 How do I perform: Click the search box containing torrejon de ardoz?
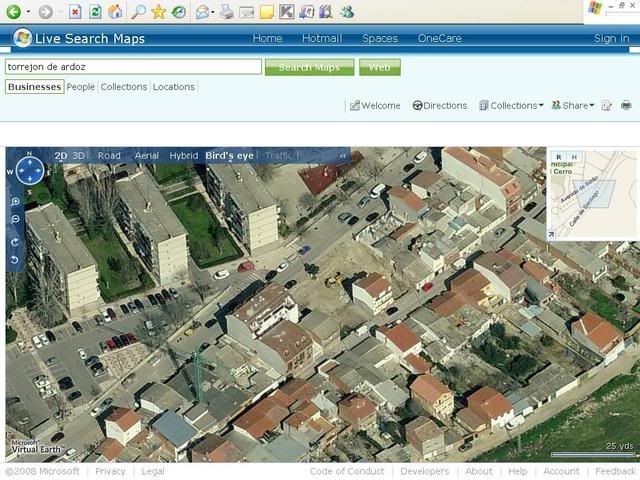132,67
